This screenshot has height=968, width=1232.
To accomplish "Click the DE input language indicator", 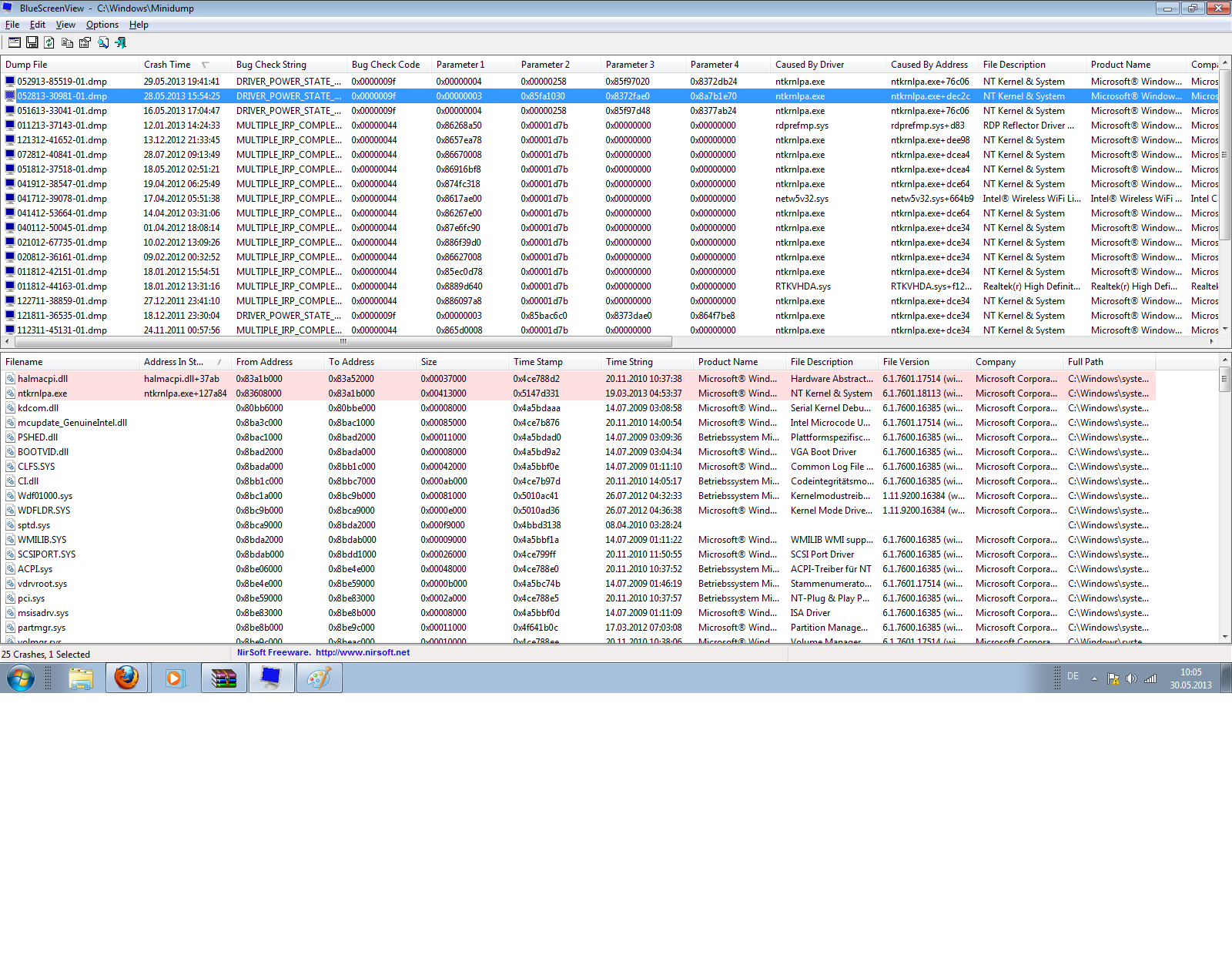I will tap(1073, 676).
